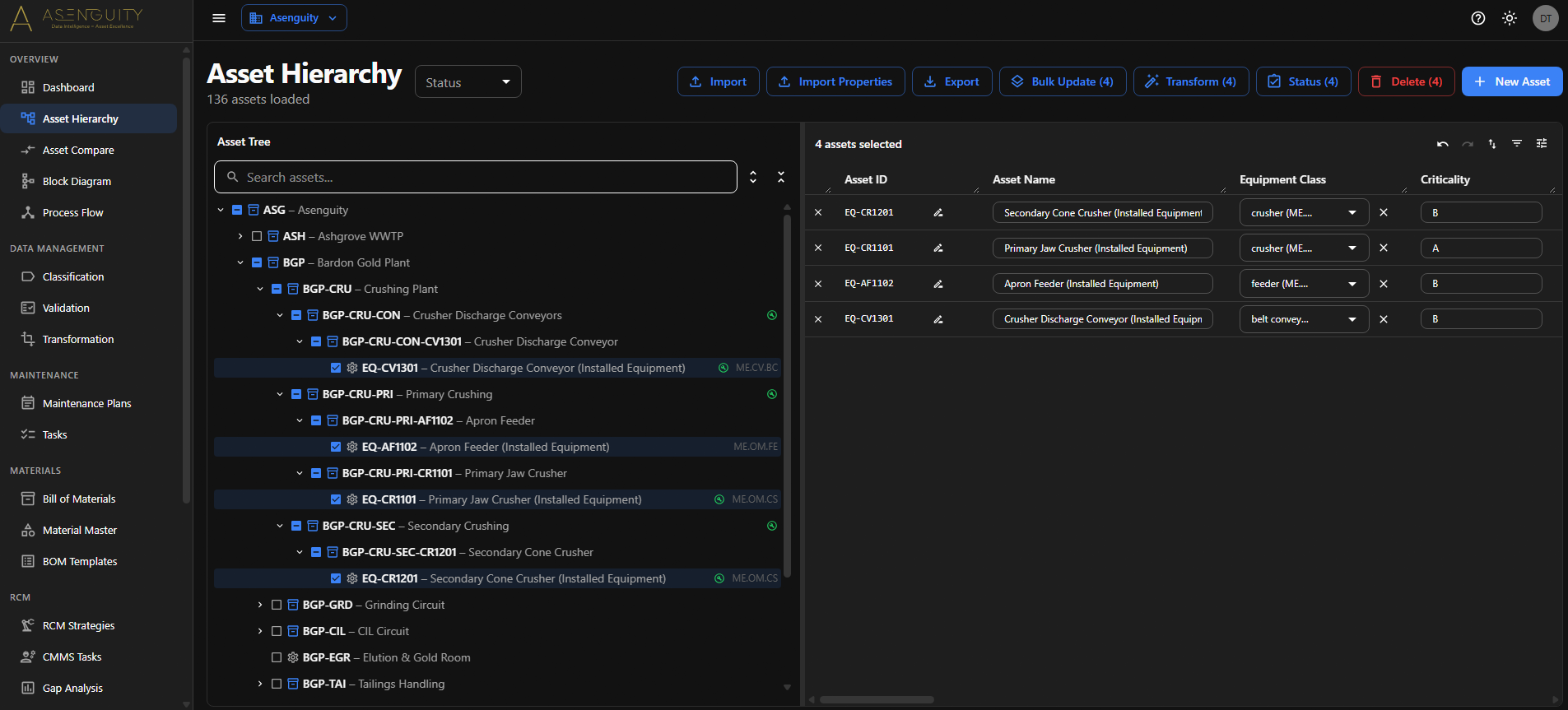Edit asset ID pencil for EQ-CR1101
Viewport: 1568px width, 710px height.
click(938, 248)
